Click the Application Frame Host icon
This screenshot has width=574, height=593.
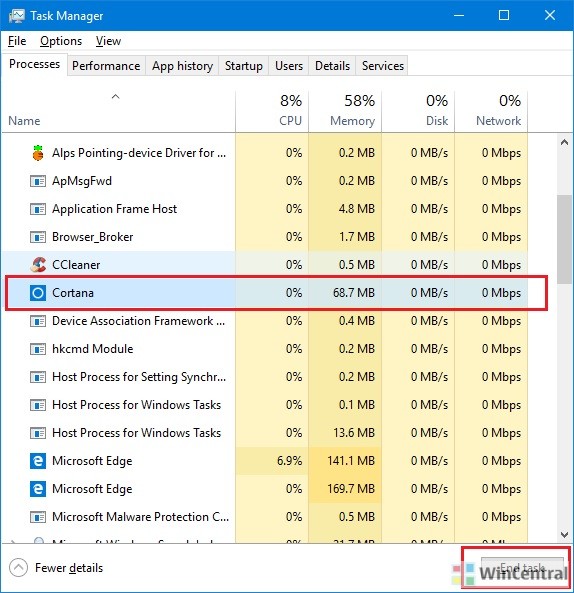click(38, 209)
